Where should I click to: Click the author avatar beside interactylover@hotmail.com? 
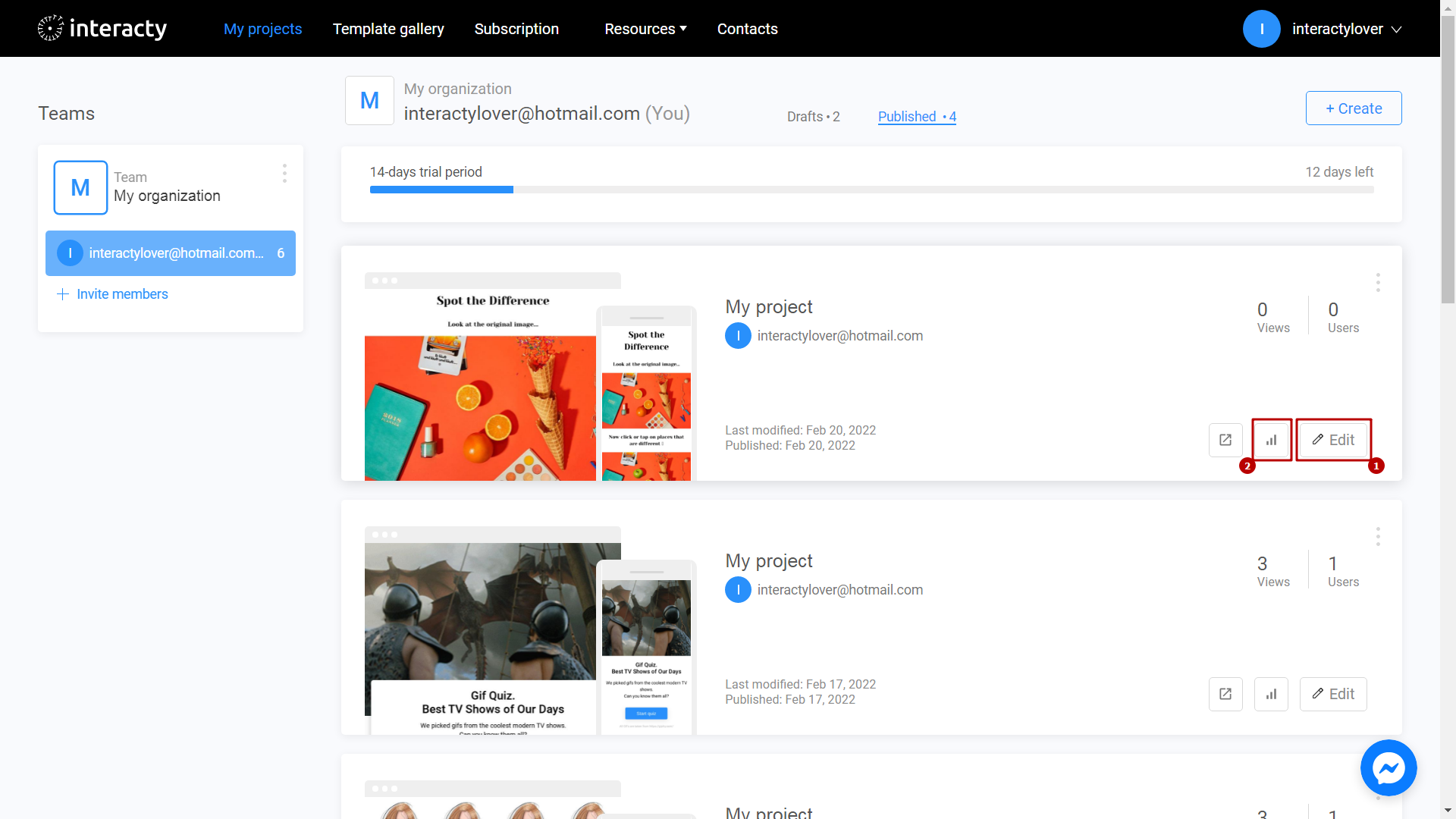coord(737,335)
